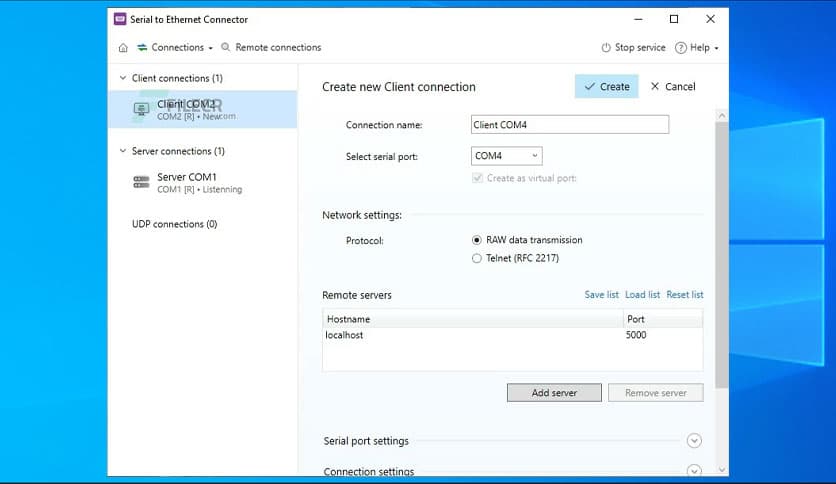Click the Connections arrows icon
Image resolution: width=836 pixels, height=484 pixels.
coord(142,47)
